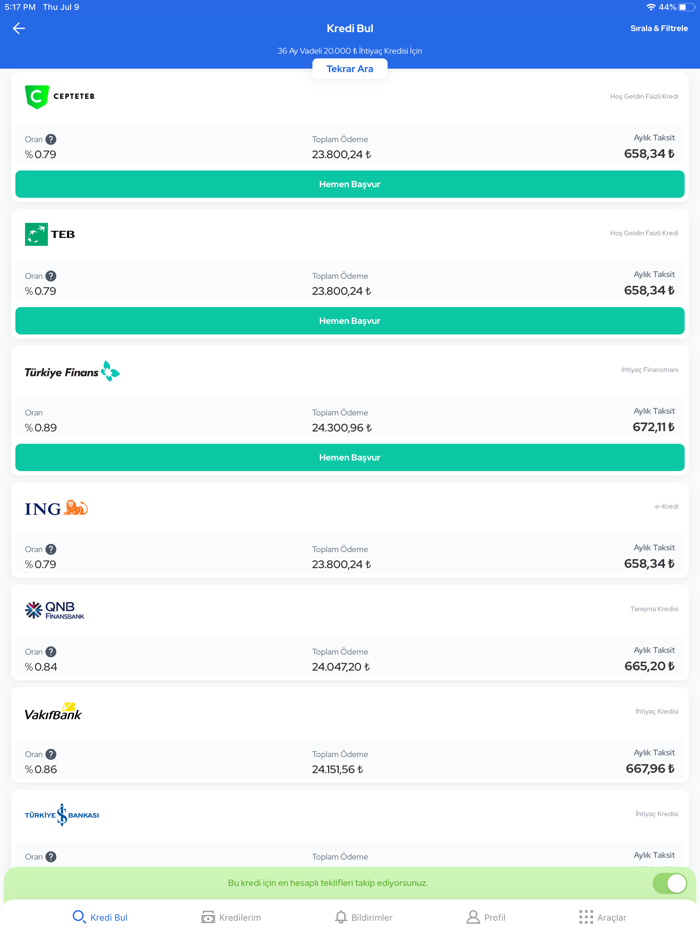
Task: Open the Sırala & Filtrele options
Action: (658, 29)
